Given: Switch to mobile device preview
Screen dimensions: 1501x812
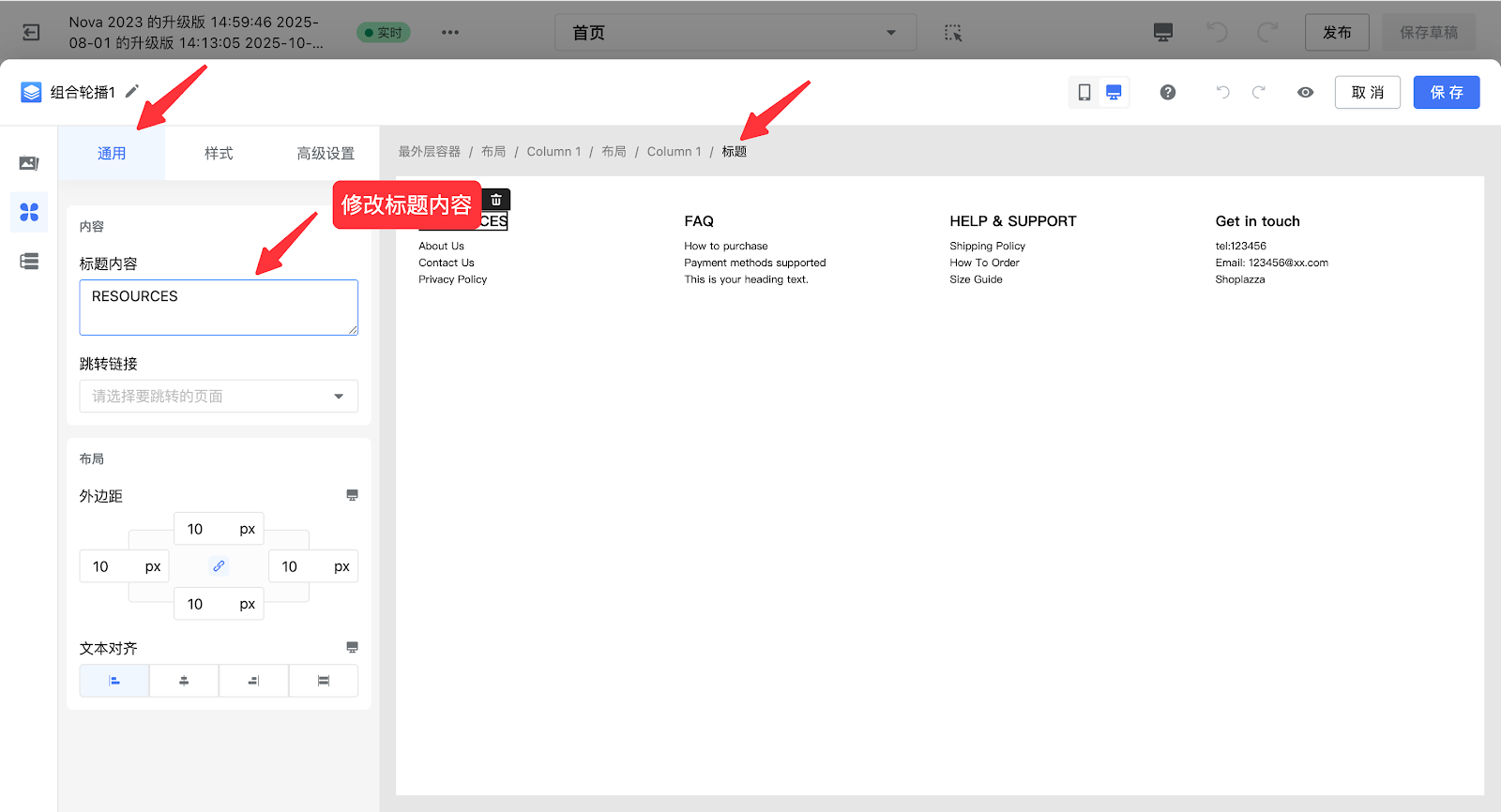Looking at the screenshot, I should coord(1084,92).
